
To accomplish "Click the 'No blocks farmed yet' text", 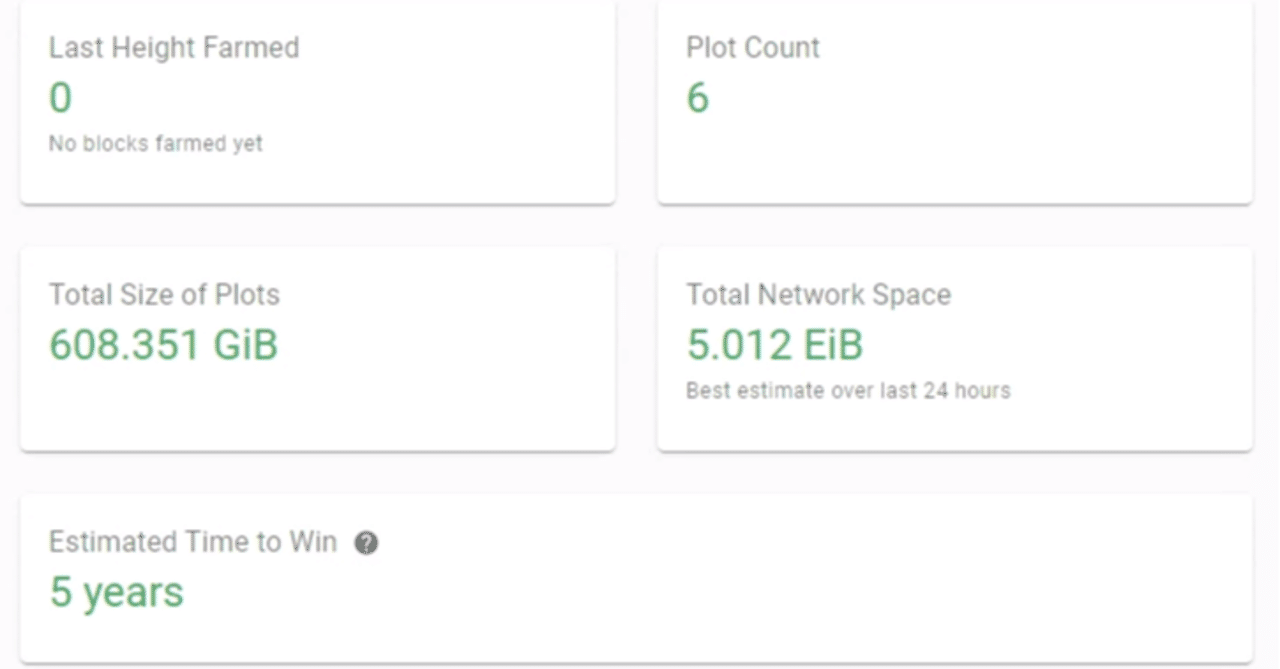I will click(x=156, y=143).
